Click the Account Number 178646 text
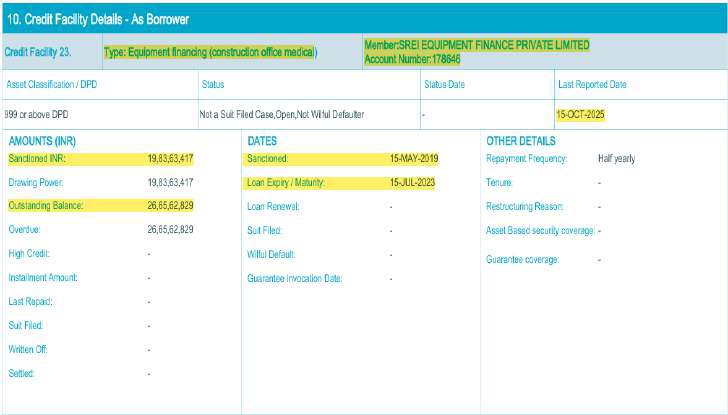Image resolution: width=728 pixels, height=415 pixels. click(x=412, y=59)
